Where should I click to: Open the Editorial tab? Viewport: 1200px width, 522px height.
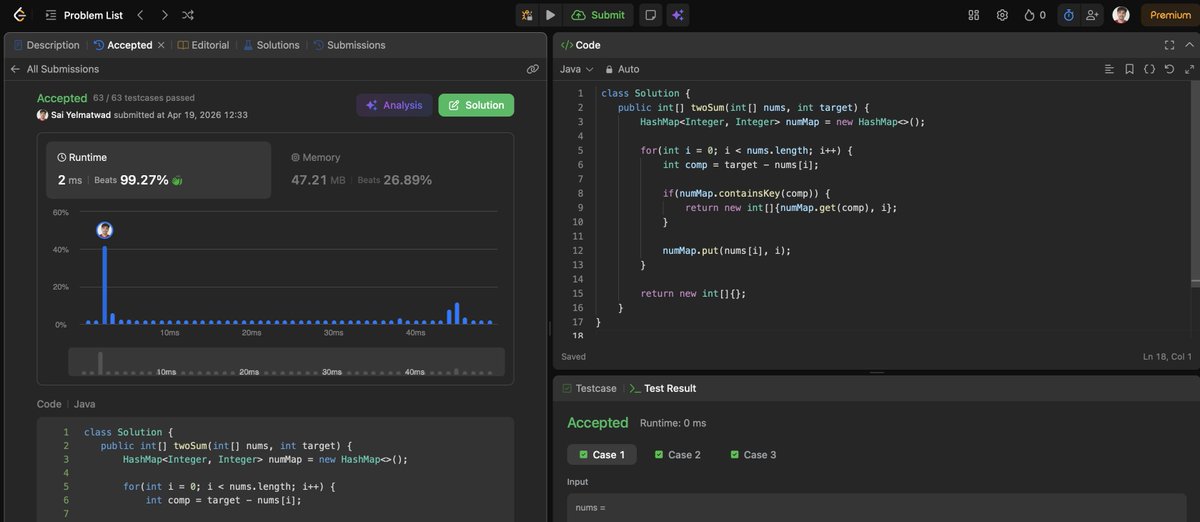coord(204,45)
